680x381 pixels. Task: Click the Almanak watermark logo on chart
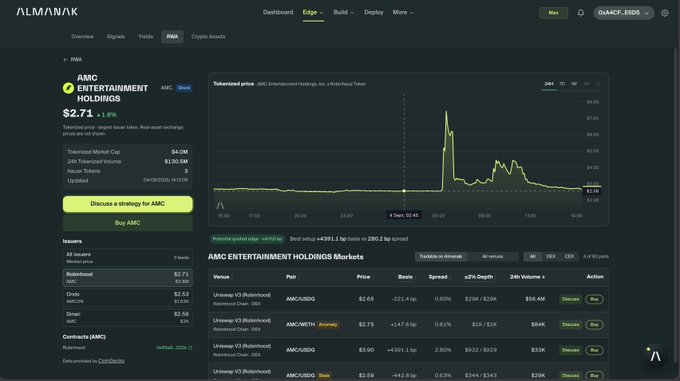(x=220, y=205)
